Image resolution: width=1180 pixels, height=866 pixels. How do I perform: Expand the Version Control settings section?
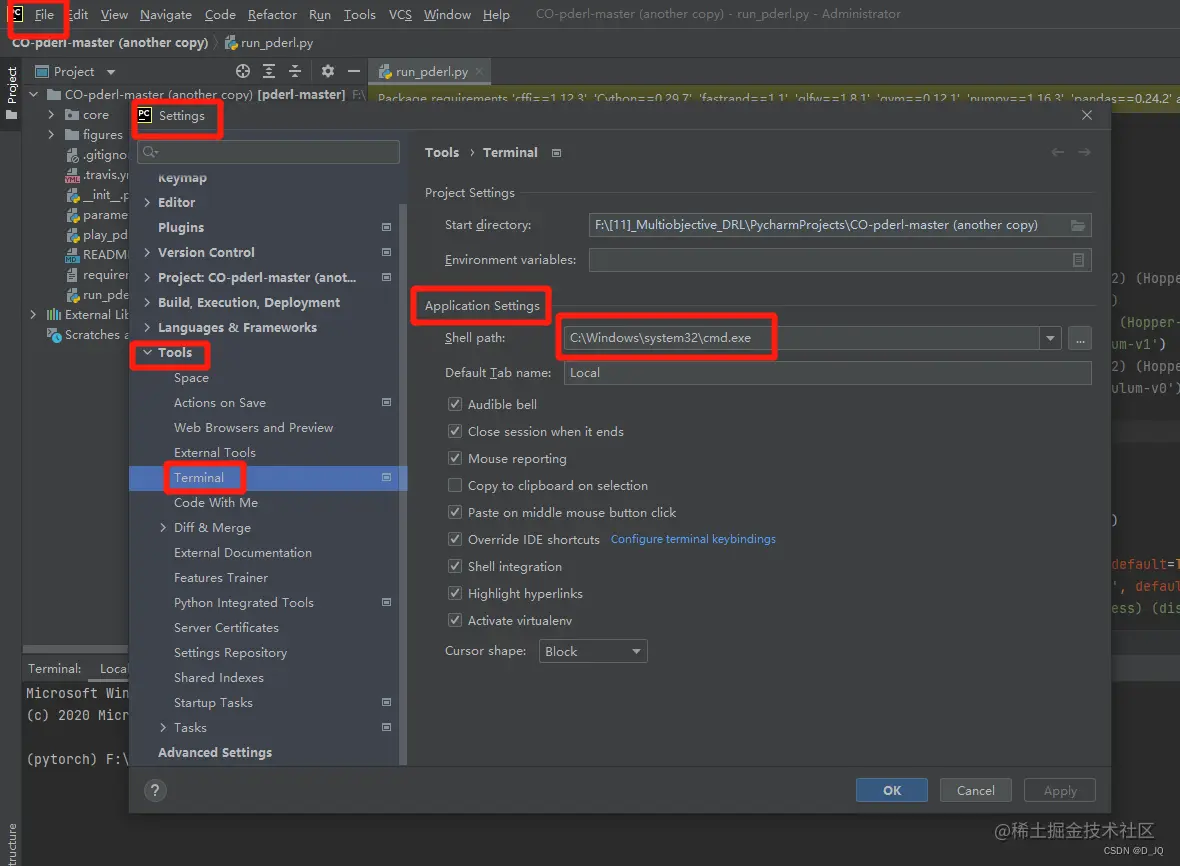[x=148, y=252]
